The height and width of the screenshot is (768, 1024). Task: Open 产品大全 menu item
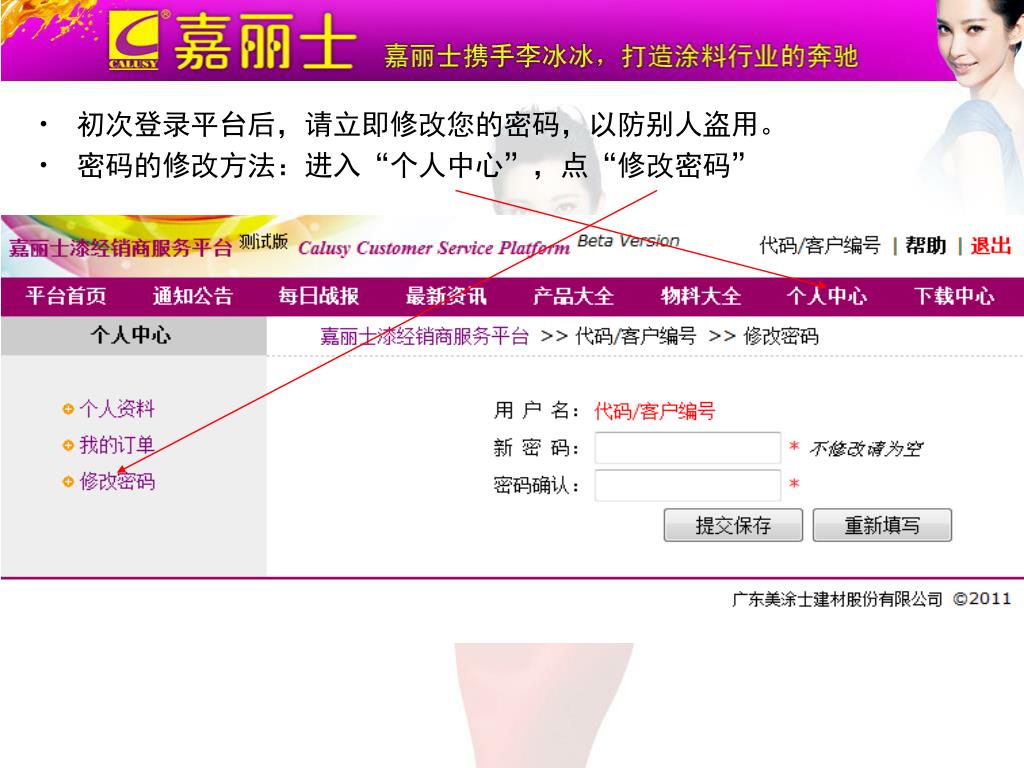pyautogui.click(x=573, y=296)
